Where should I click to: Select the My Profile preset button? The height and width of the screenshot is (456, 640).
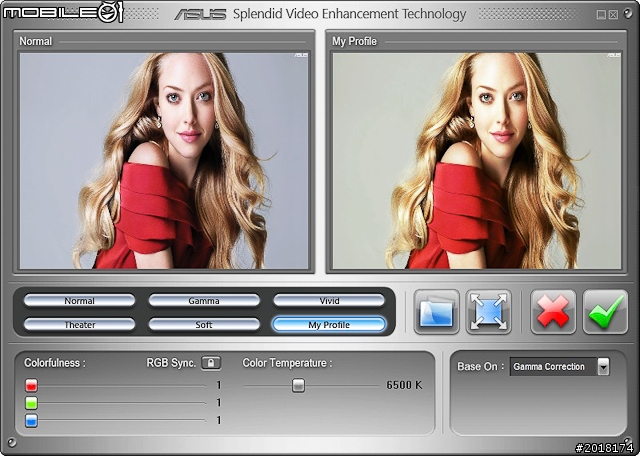[329, 325]
